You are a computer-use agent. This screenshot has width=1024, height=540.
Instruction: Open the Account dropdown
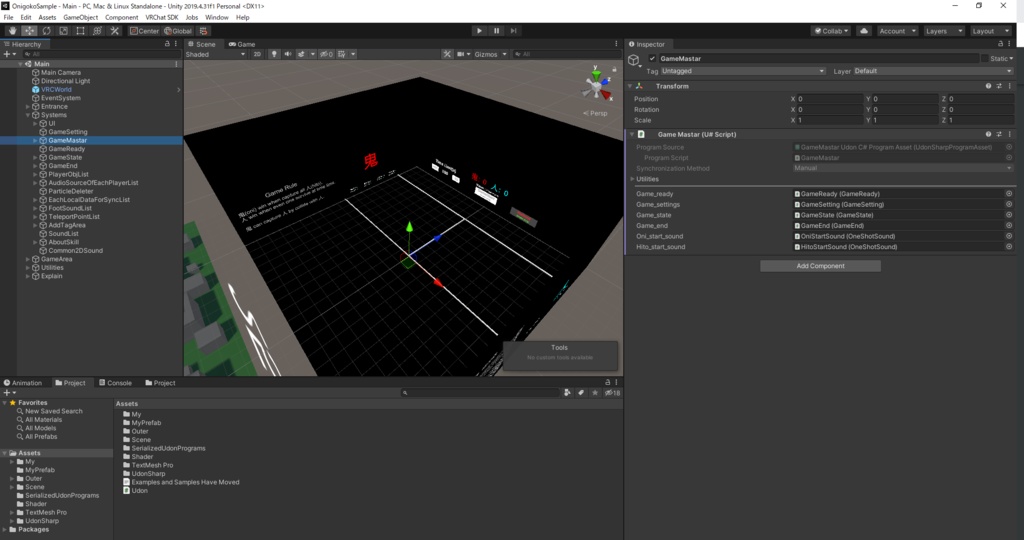point(897,31)
